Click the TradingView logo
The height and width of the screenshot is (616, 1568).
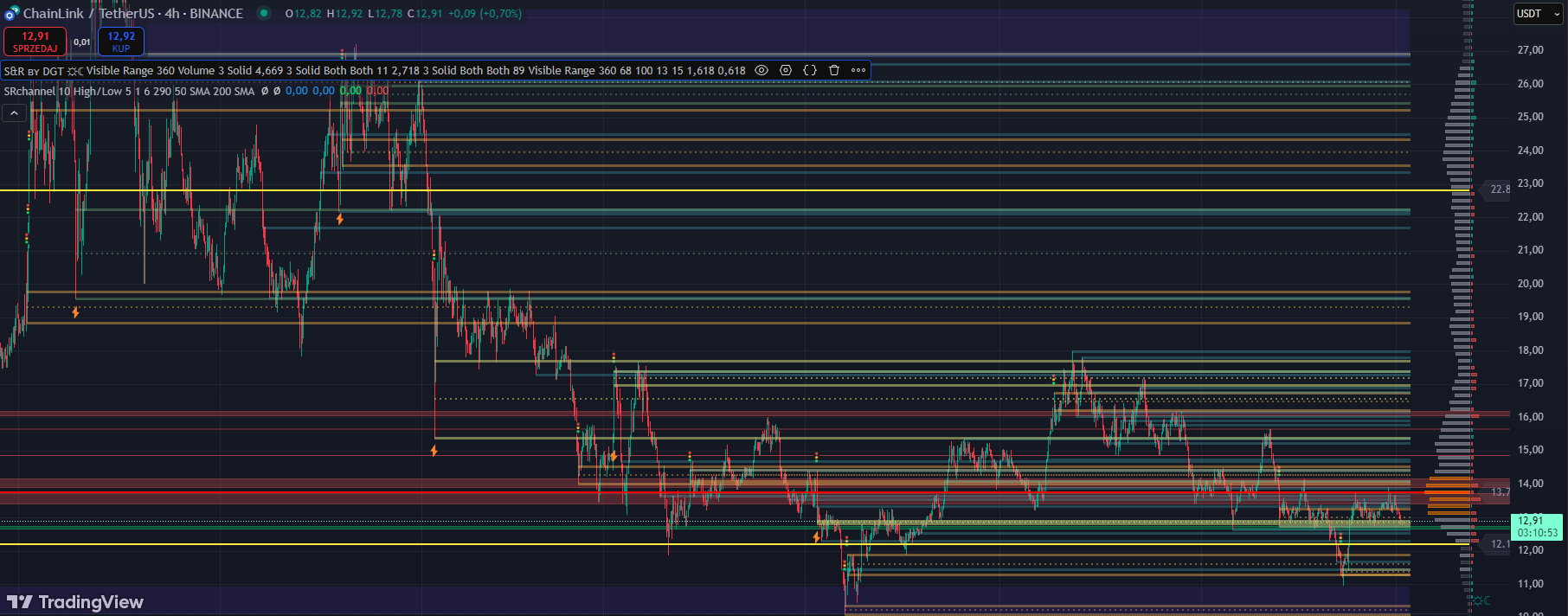coord(75,602)
